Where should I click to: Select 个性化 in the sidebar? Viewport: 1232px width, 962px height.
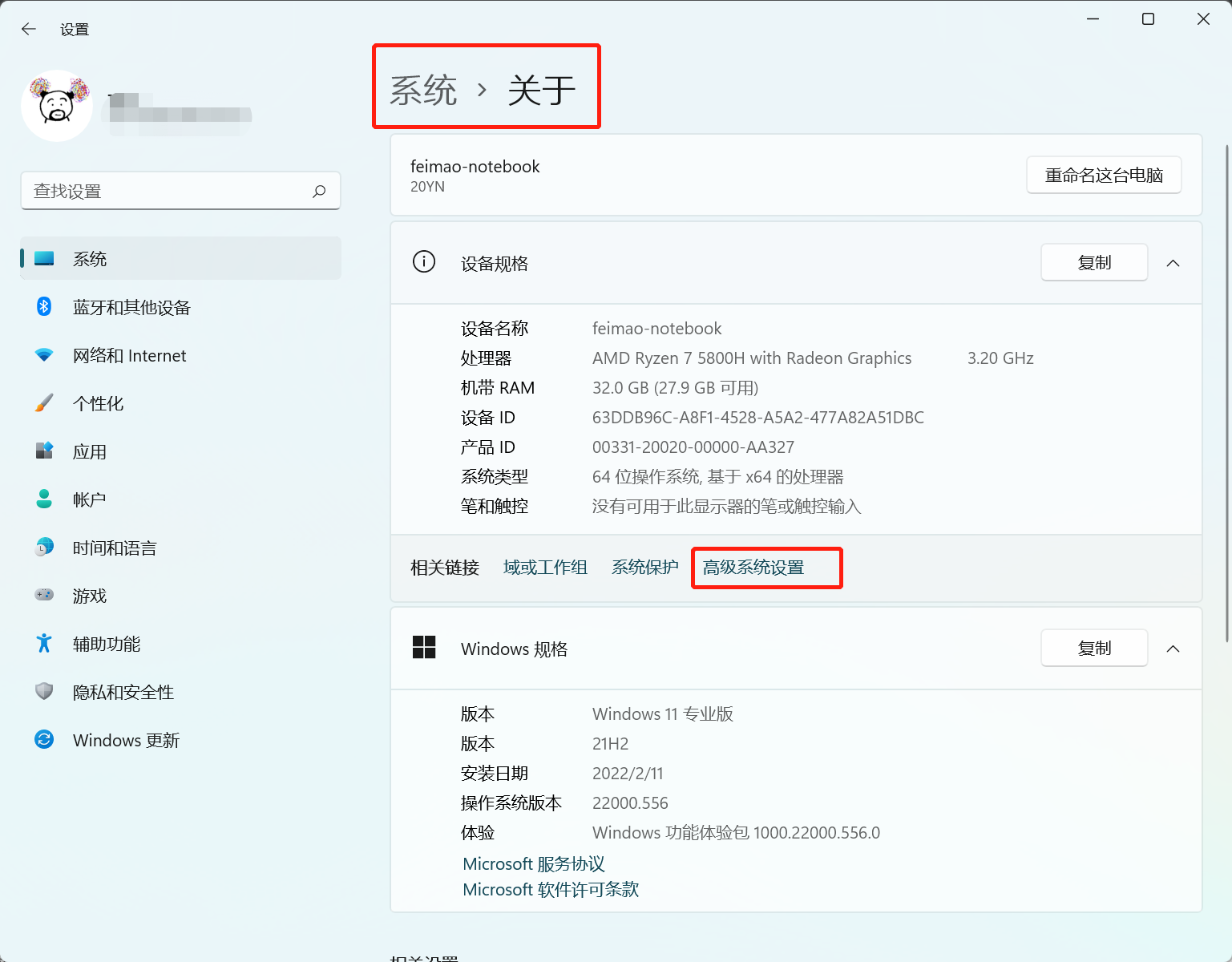coord(181,403)
